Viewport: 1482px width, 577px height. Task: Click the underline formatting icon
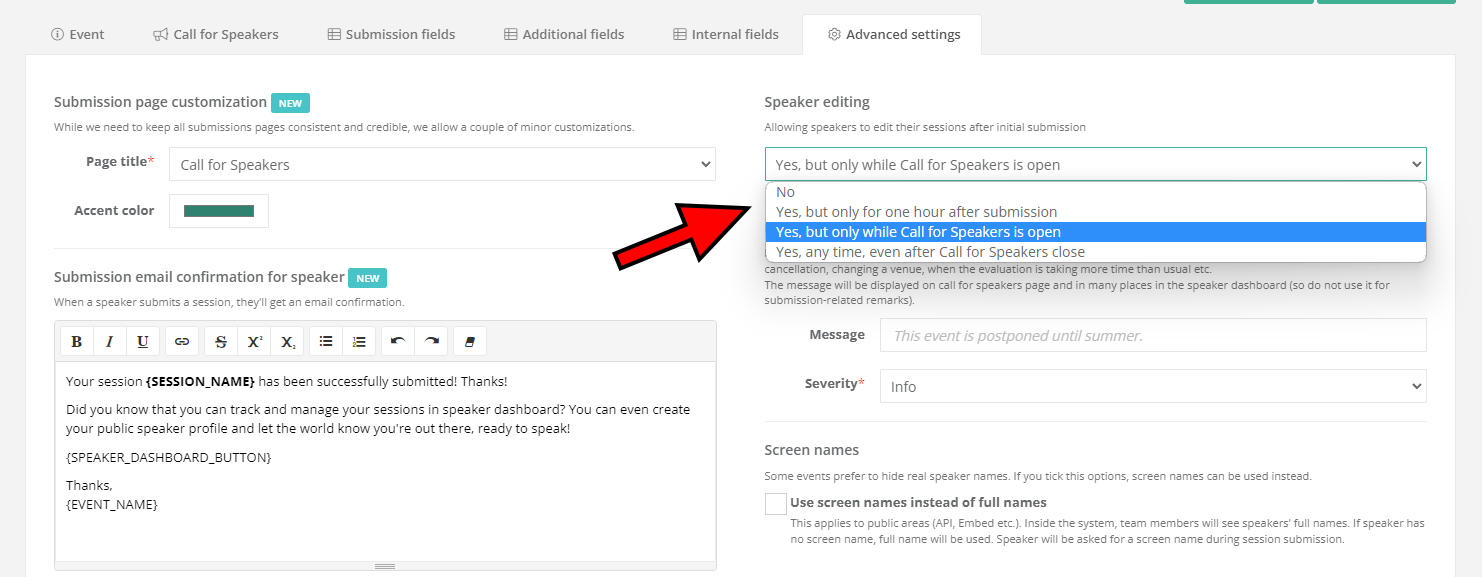tap(143, 342)
